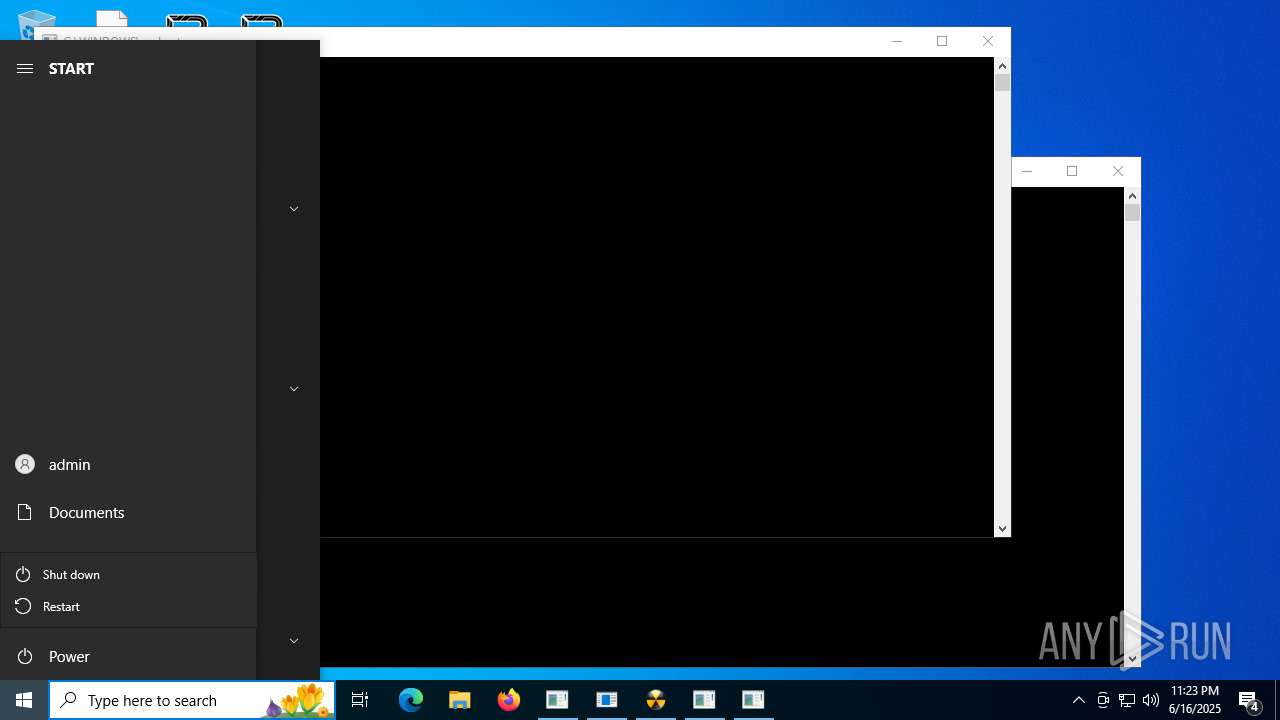1280x720 pixels.
Task: Click the Meet Now tray icon
Action: tap(1103, 700)
